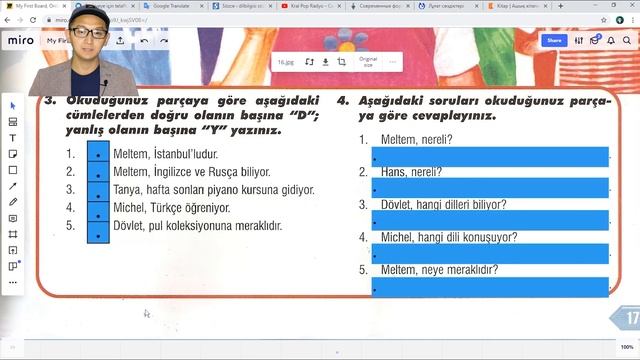Switch to the Google Translate tab
This screenshot has height=360, width=640.
coord(173,6)
